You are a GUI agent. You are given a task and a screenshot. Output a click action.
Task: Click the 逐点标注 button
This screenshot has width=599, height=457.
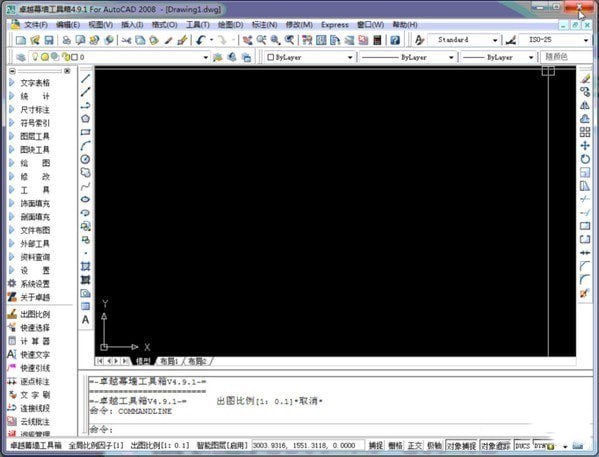click(29, 381)
